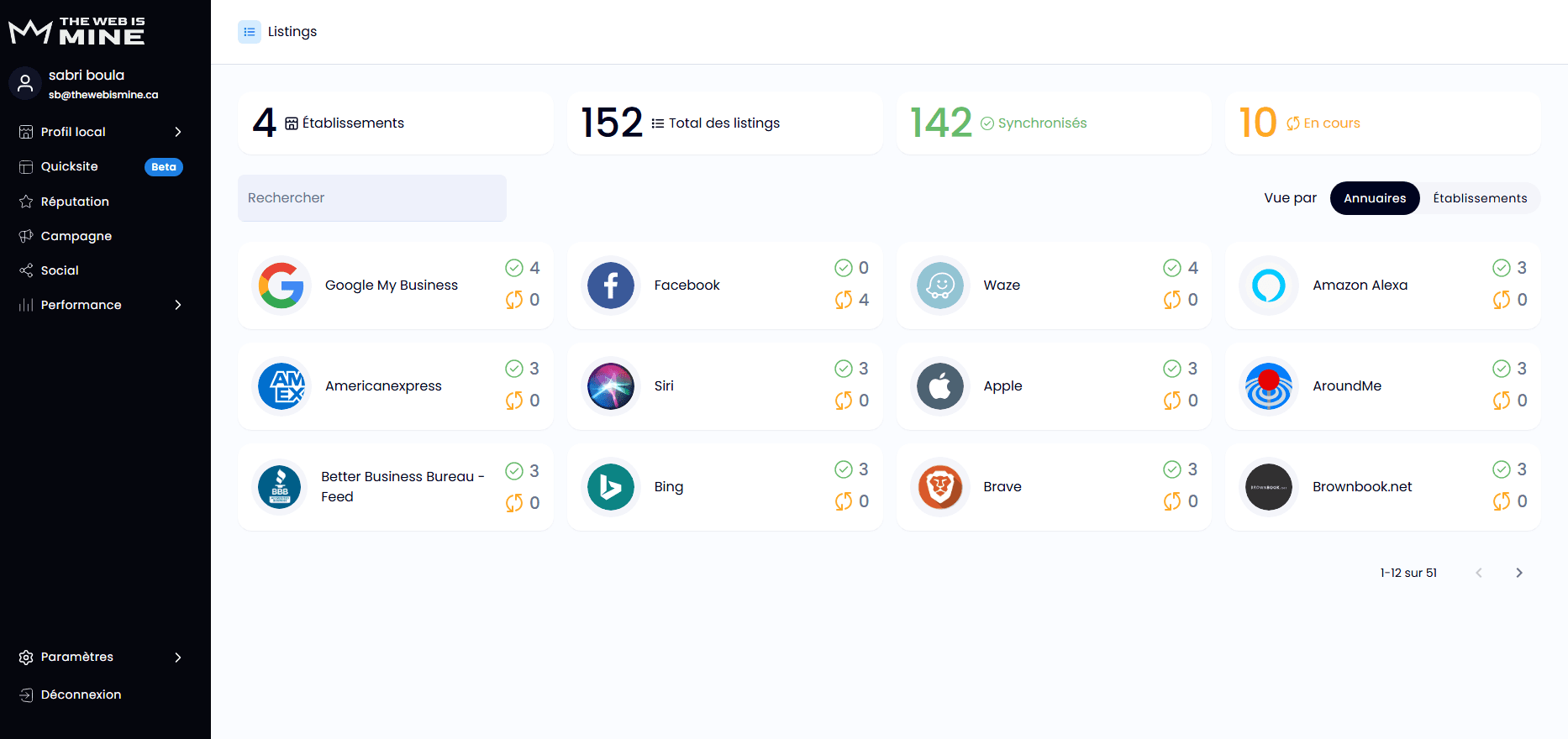Click The Web Is Mine logo

(x=76, y=30)
